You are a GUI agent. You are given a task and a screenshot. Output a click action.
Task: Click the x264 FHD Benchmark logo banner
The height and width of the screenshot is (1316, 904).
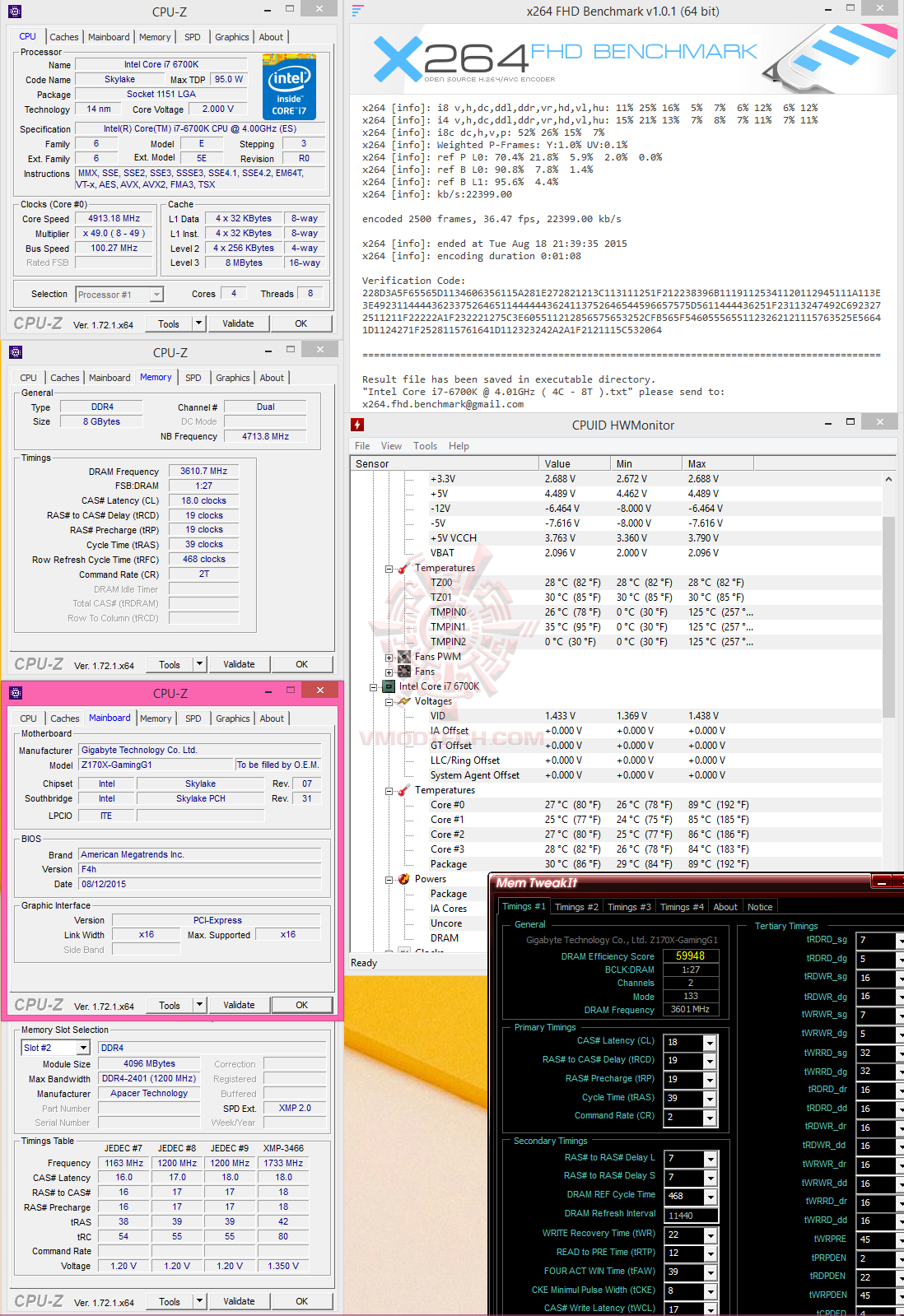623,59
